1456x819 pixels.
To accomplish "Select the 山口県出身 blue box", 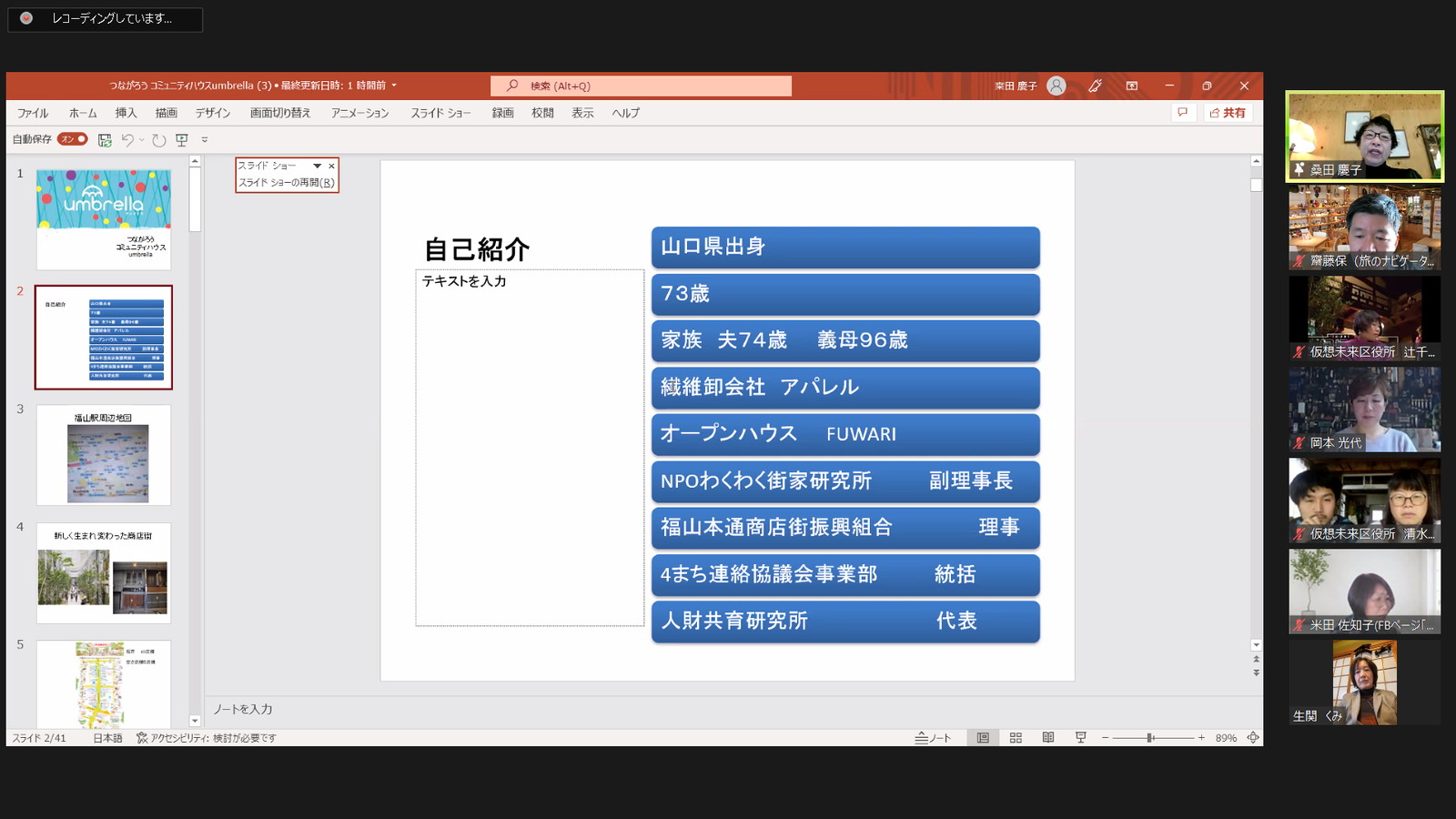I will (845, 248).
